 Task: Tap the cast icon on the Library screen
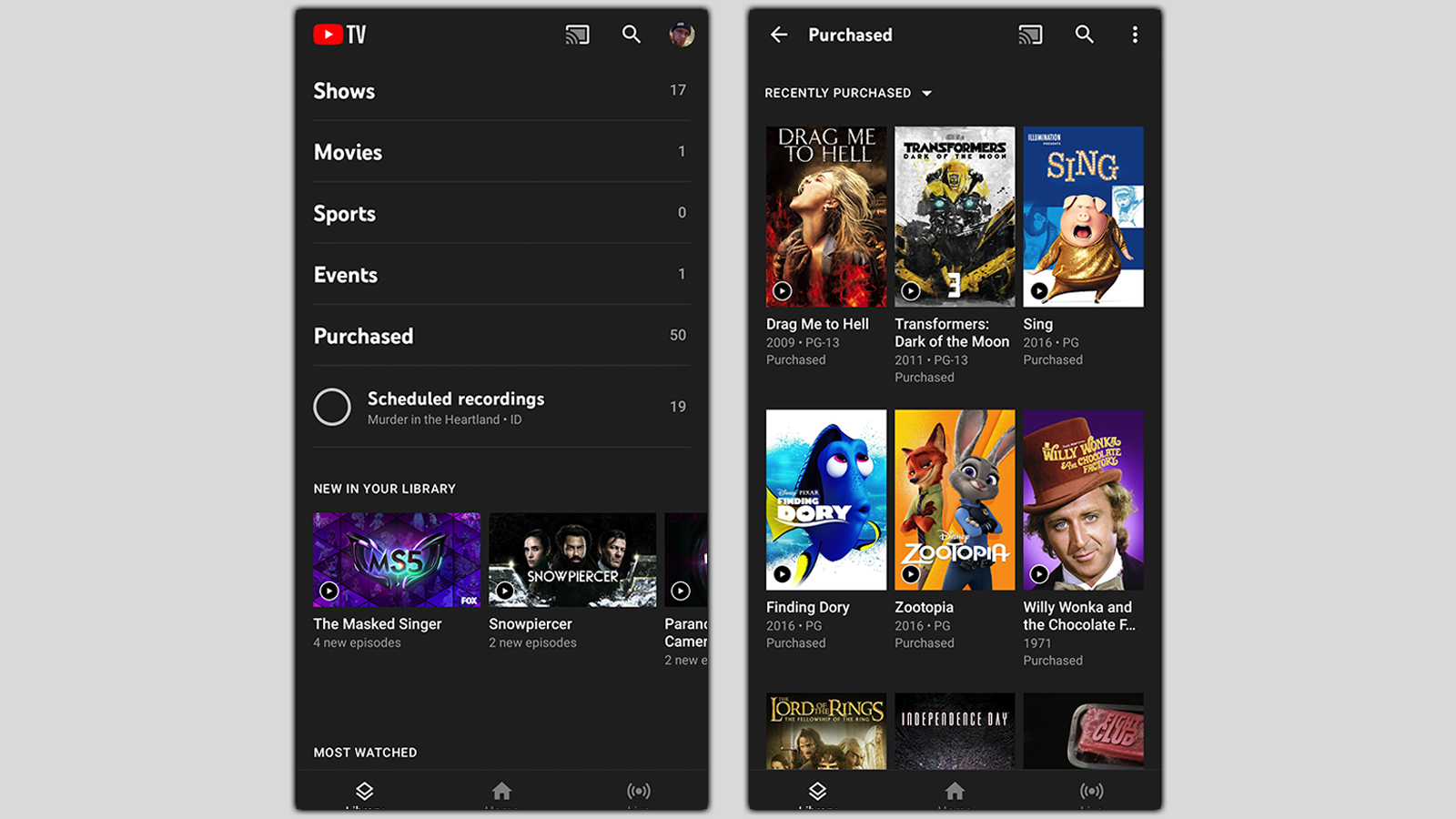click(x=578, y=35)
